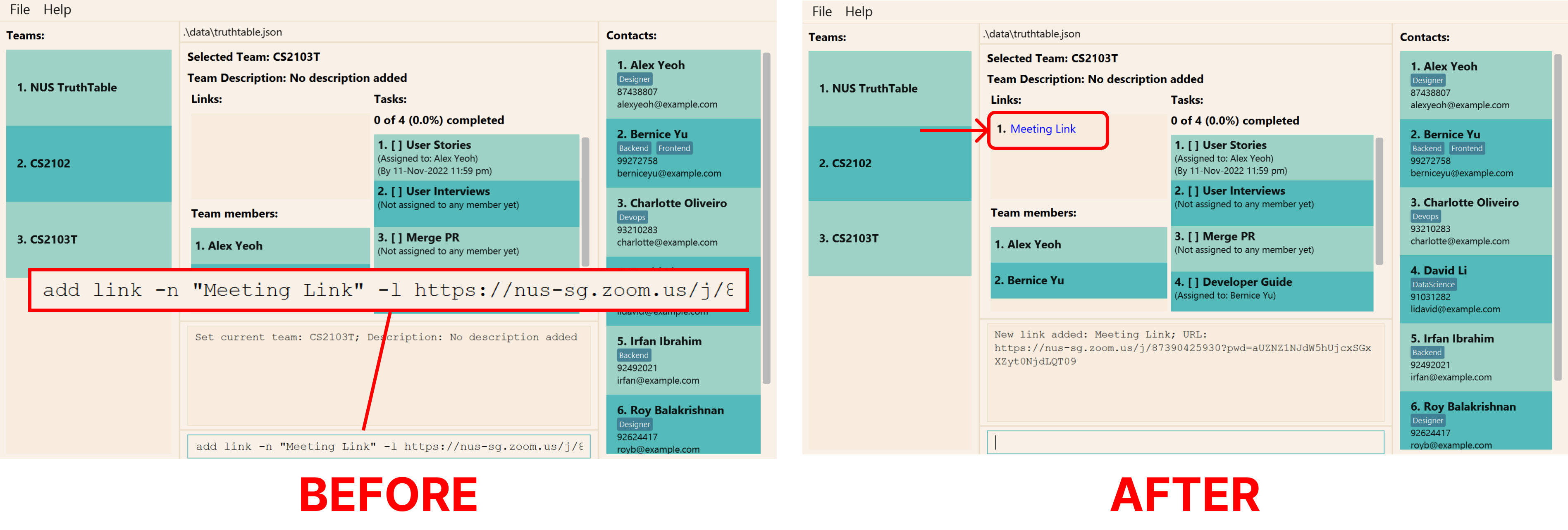The width and height of the screenshot is (1568, 530).
Task: Open File menu in BEFORE window
Action: click(x=19, y=10)
